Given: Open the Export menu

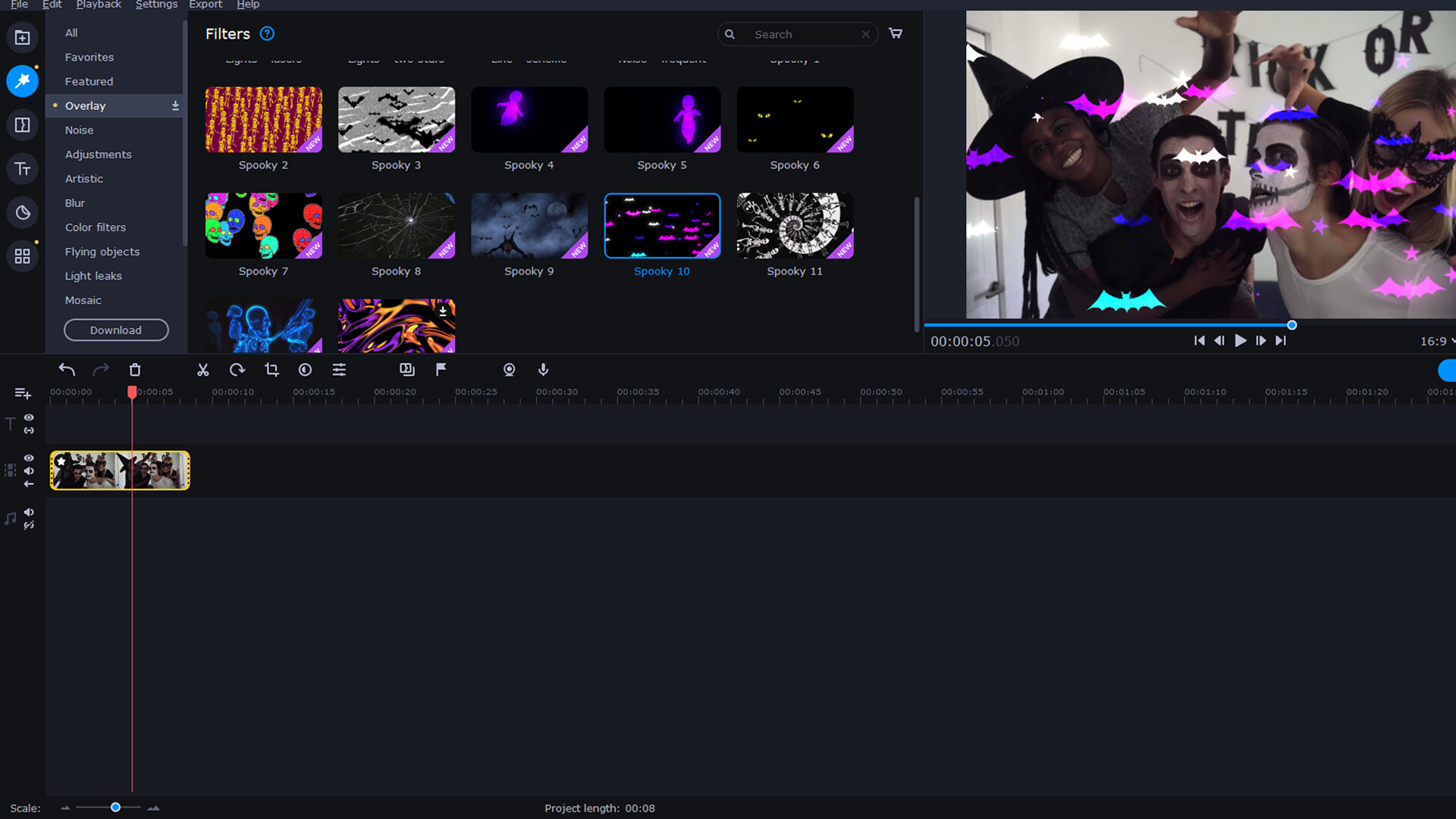Looking at the screenshot, I should pyautogui.click(x=205, y=5).
